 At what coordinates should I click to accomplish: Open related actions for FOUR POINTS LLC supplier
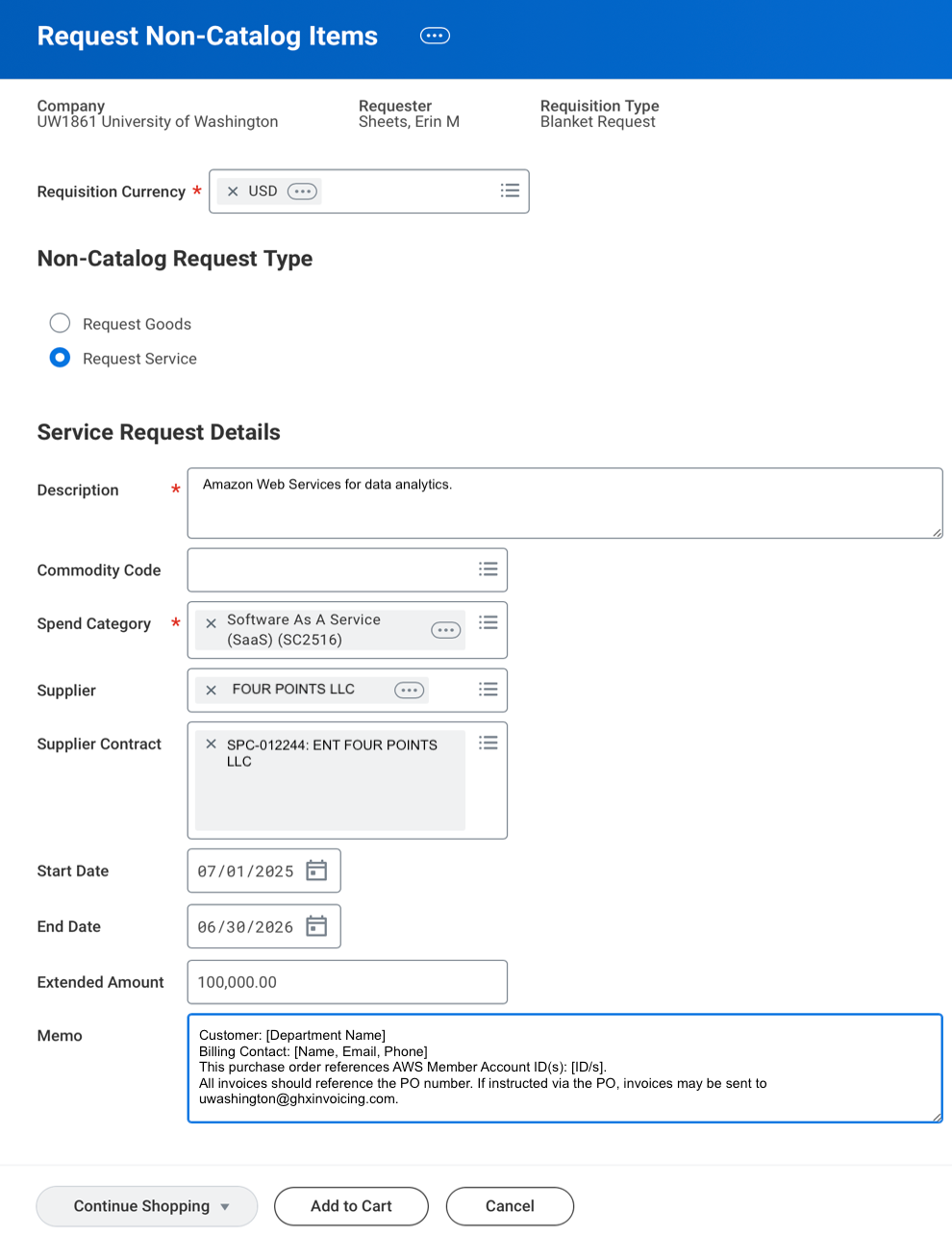click(409, 690)
